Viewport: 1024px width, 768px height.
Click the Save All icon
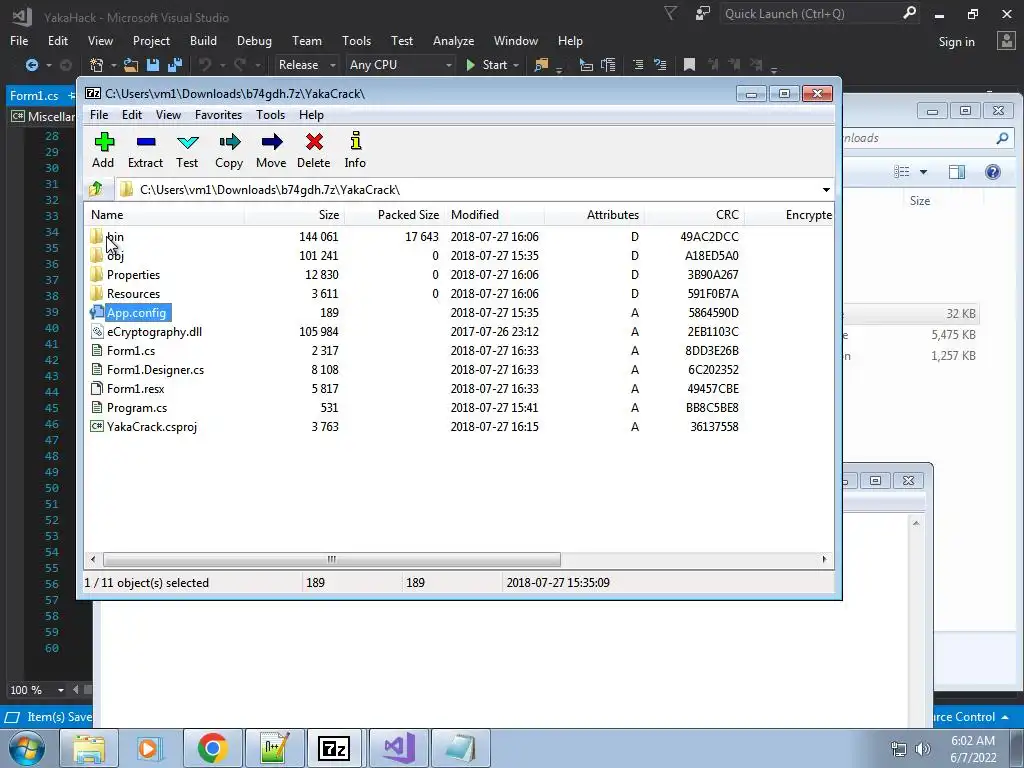coord(175,65)
